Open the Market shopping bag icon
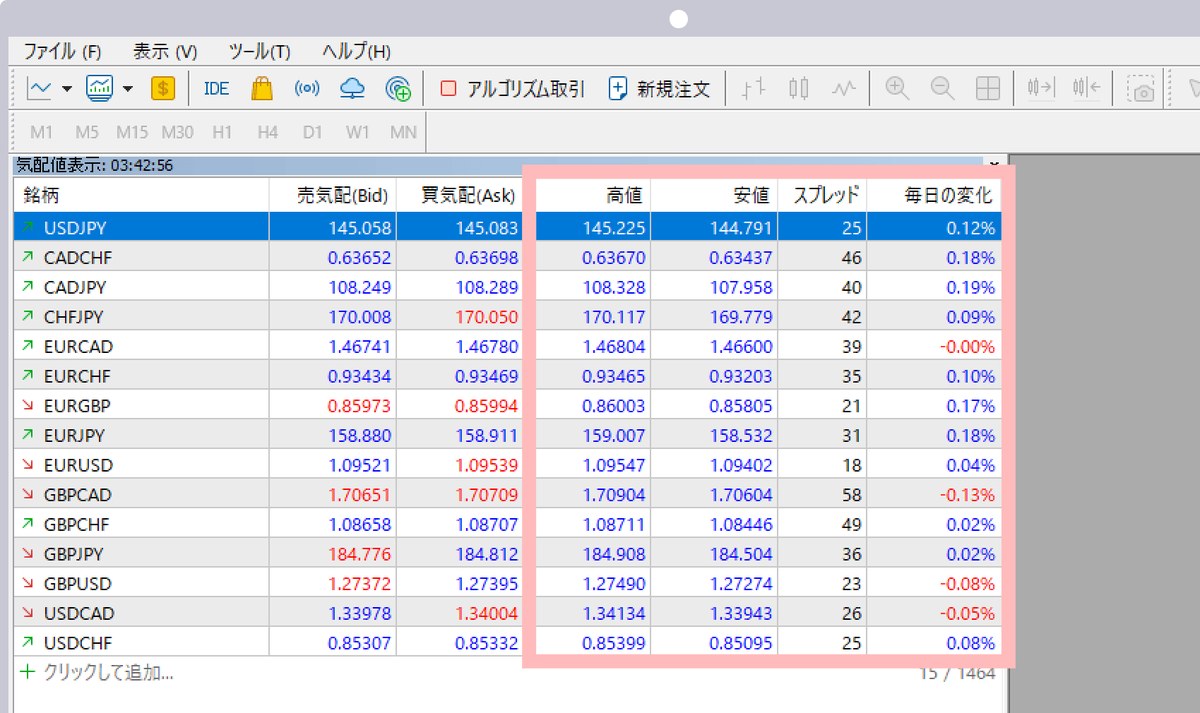 pyautogui.click(x=262, y=88)
